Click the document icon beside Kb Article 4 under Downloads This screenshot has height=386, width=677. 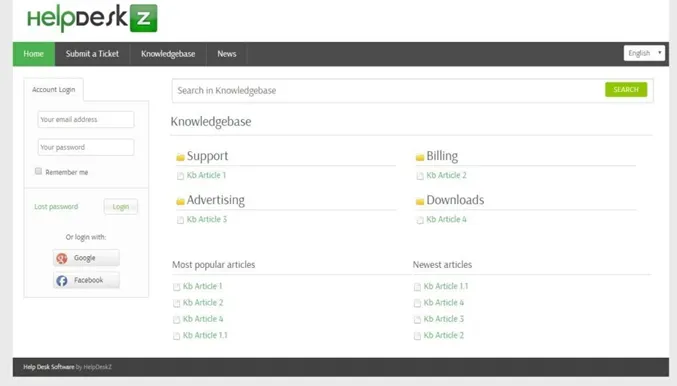coord(420,220)
